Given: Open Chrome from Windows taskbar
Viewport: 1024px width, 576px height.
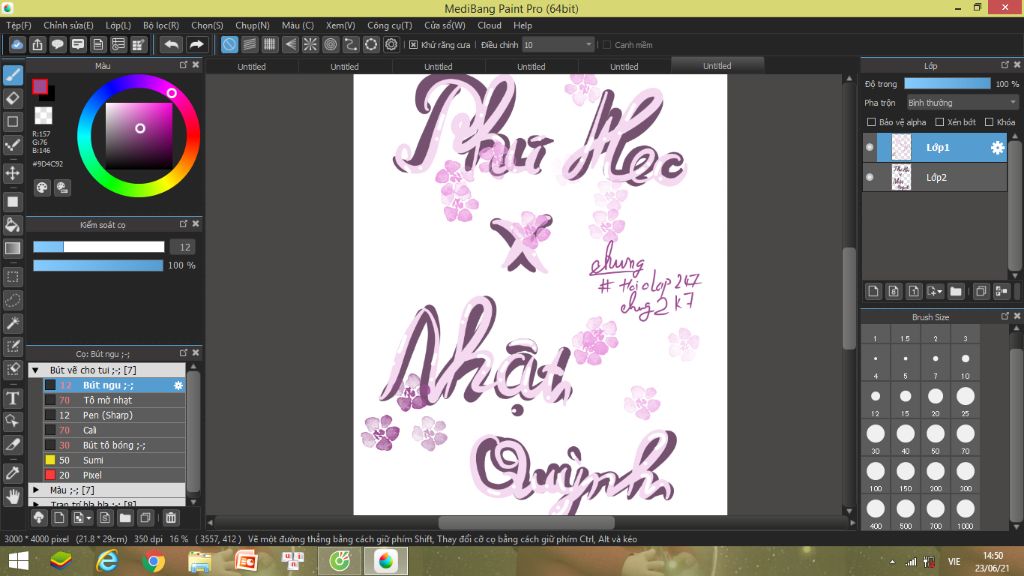Looking at the screenshot, I should 153,561.
